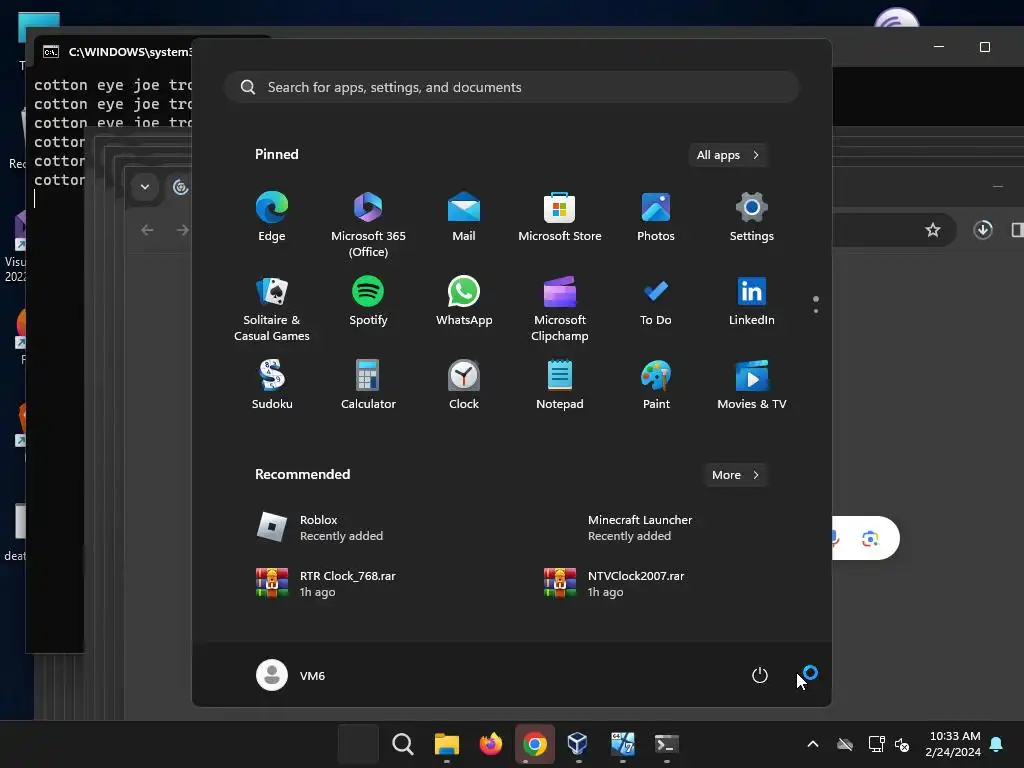Open the Clock app

pos(464,385)
